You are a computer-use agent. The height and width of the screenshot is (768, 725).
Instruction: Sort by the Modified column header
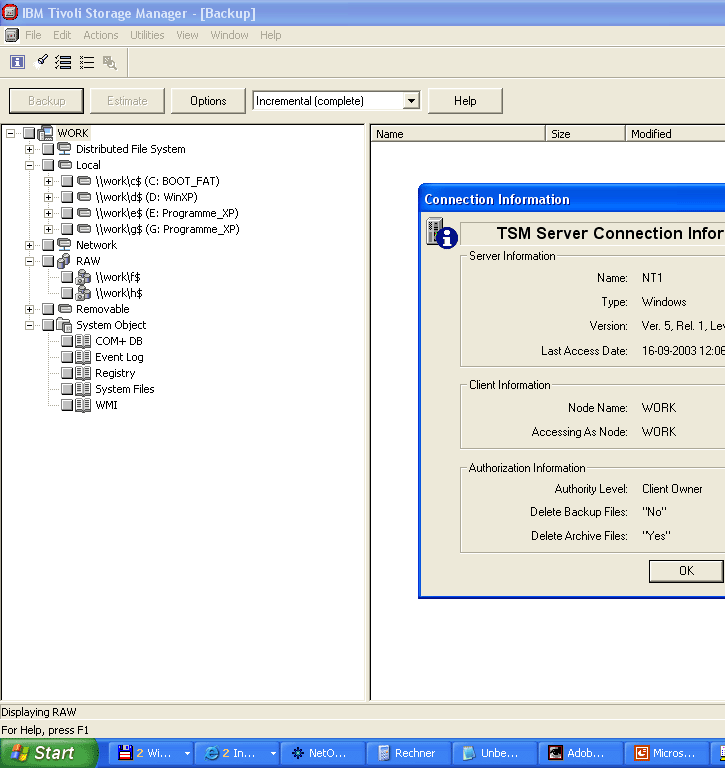[x=676, y=134]
